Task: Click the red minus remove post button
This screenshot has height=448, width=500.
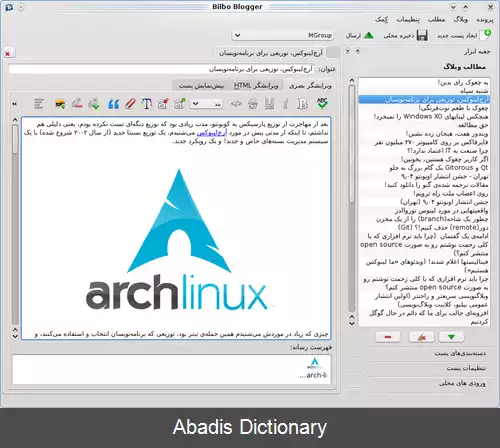Action: coord(388,337)
